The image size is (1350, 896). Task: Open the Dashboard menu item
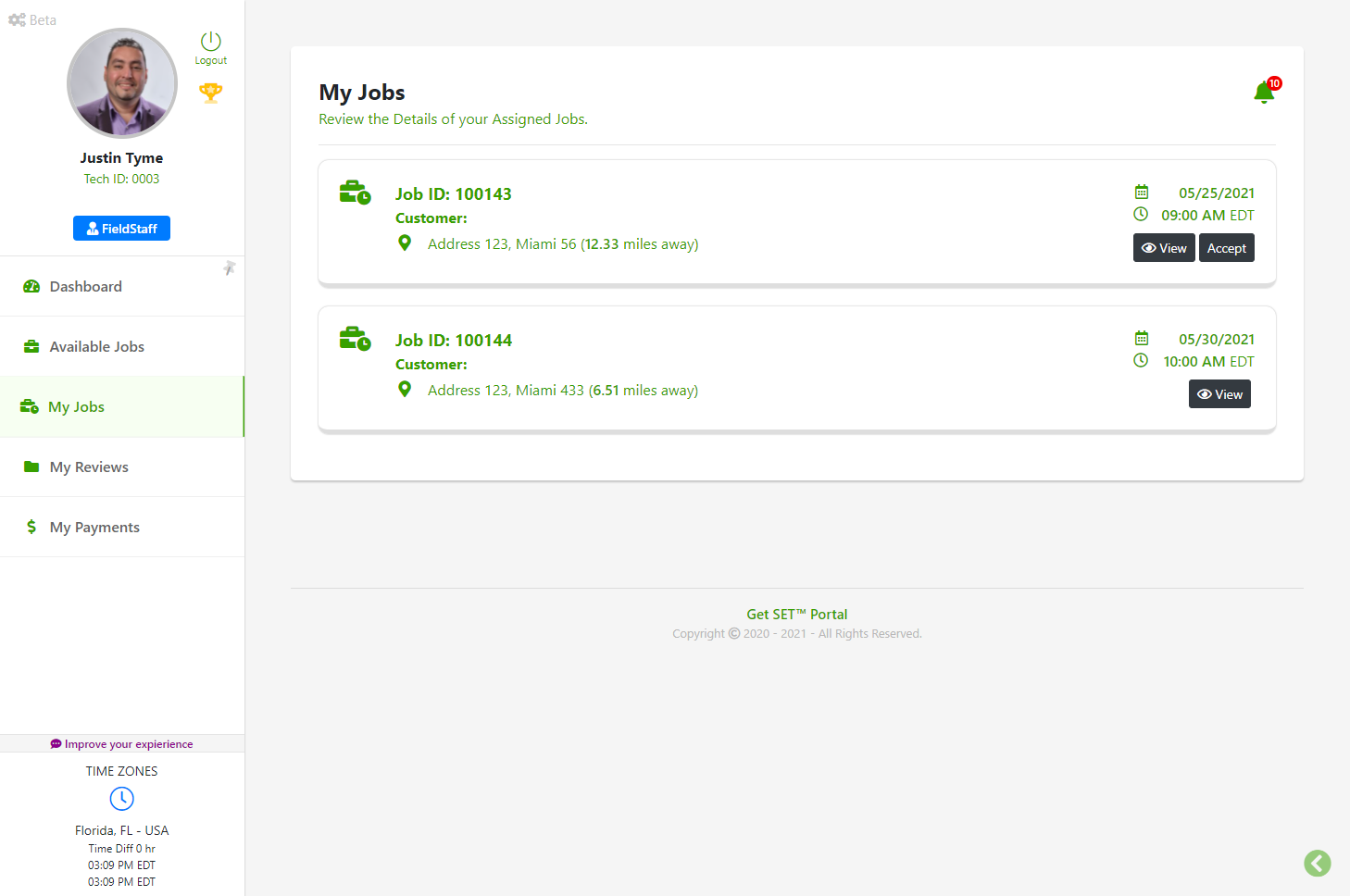[85, 286]
